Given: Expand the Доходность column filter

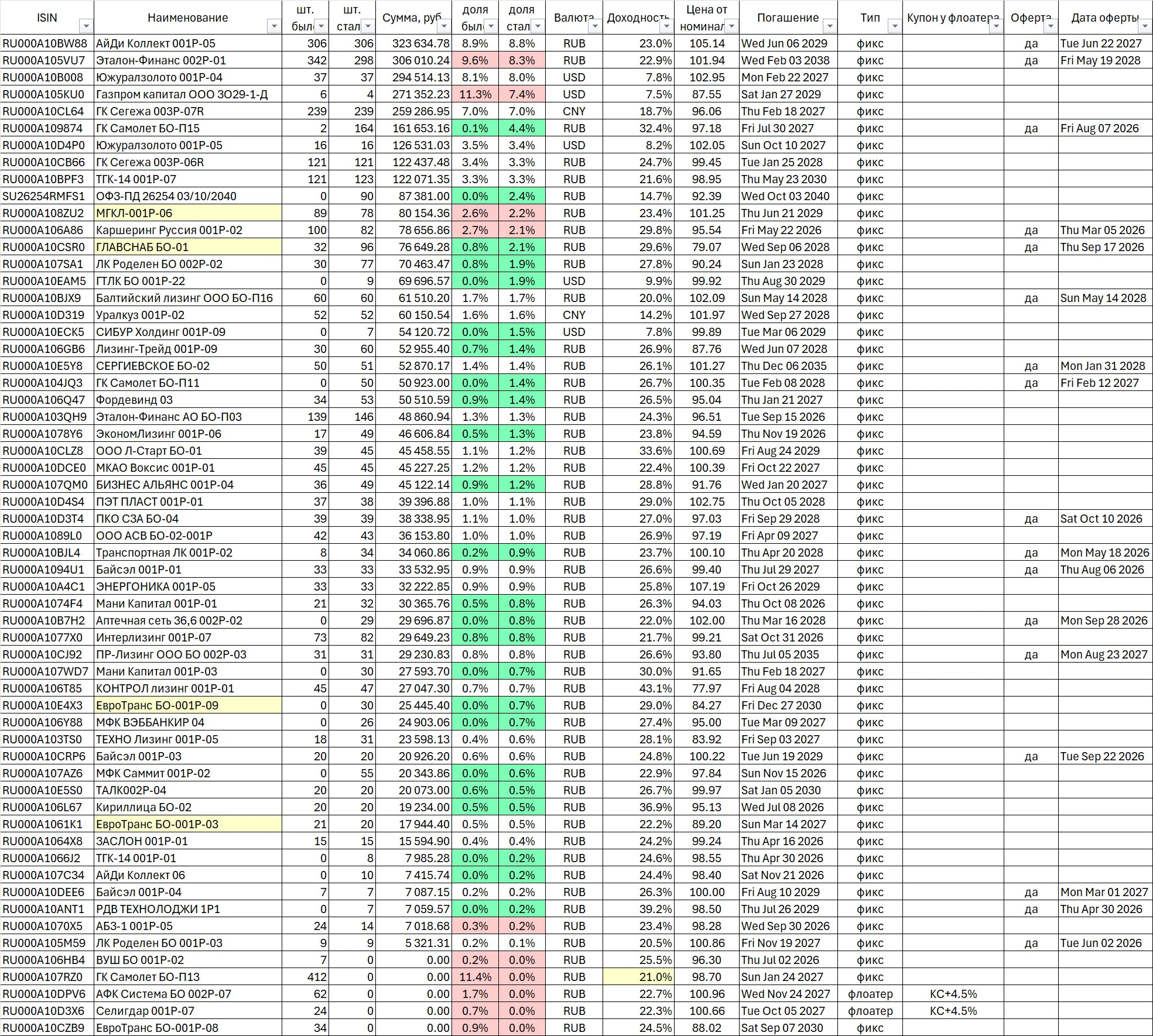Looking at the screenshot, I should [x=666, y=26].
